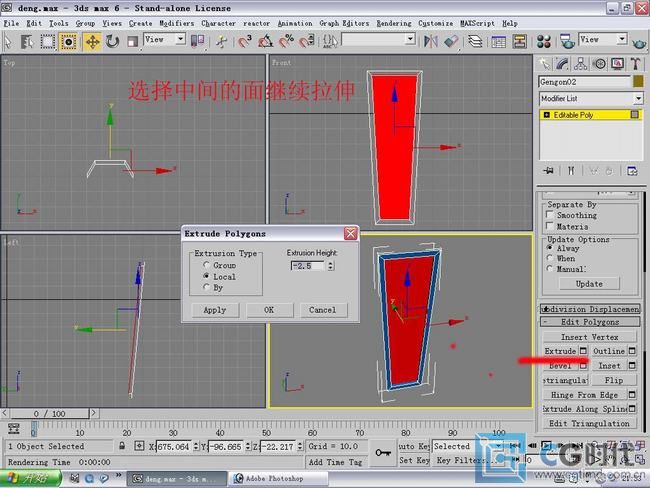The width and height of the screenshot is (650, 488).
Task: Open the Material Editor spheres icon
Action: pos(543,41)
